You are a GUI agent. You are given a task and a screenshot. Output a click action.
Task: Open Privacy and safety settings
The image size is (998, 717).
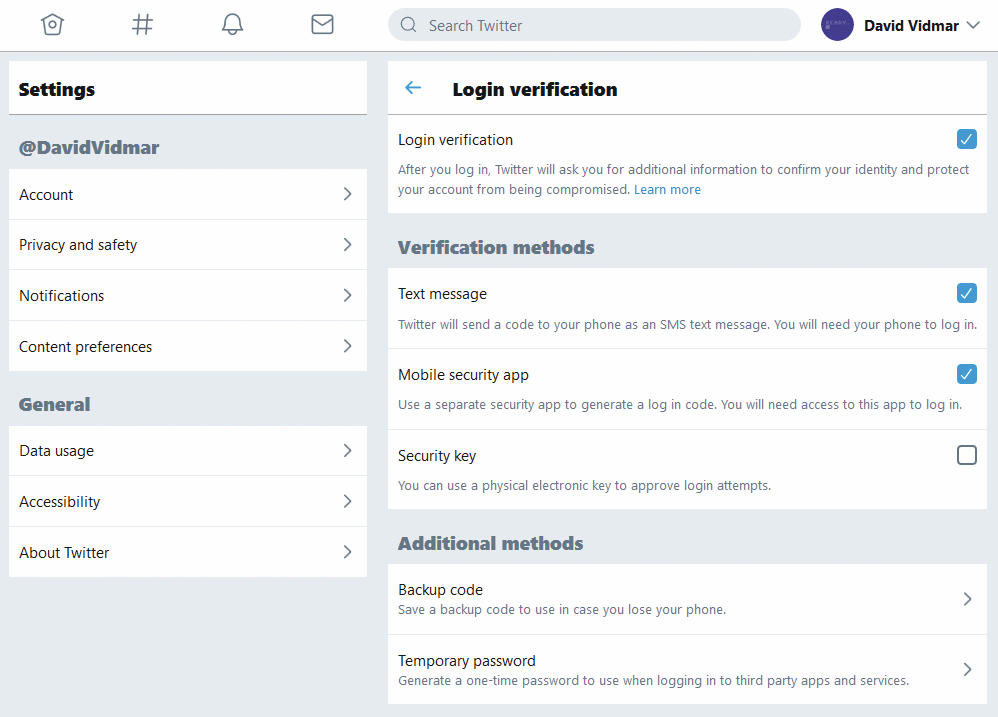pos(188,245)
